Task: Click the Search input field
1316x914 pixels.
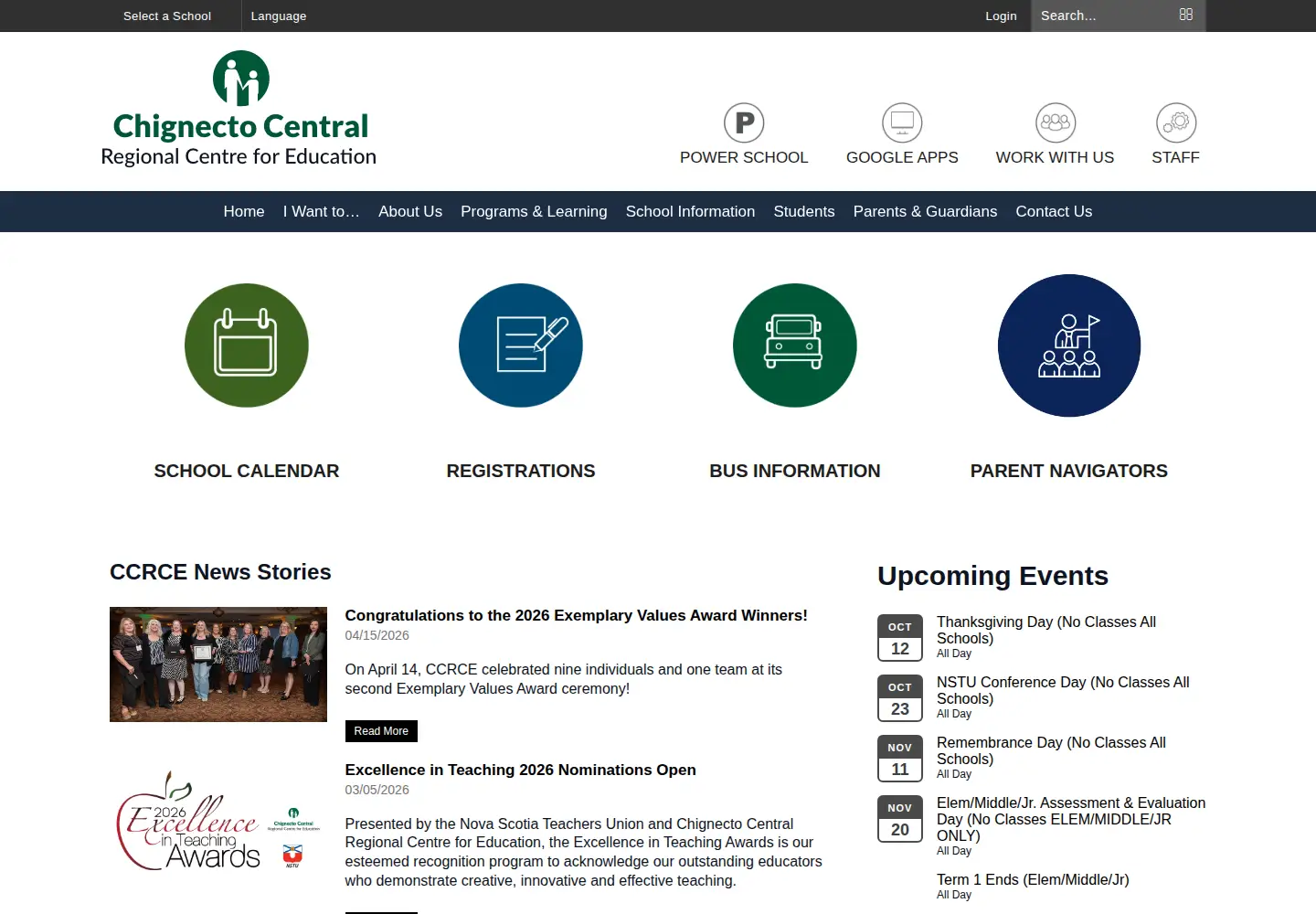Action: pos(1106,16)
